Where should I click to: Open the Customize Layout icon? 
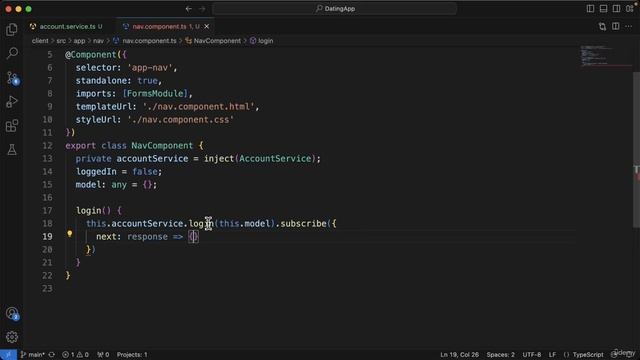[630, 9]
